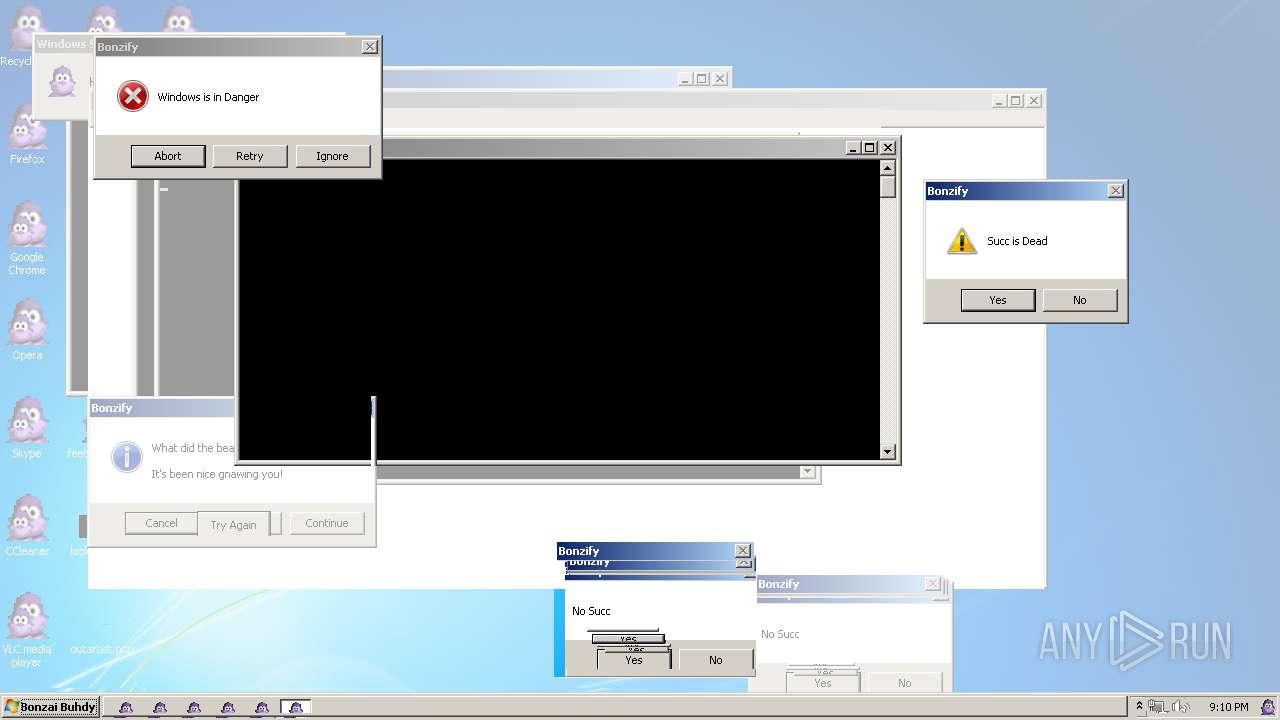Click No in the front No Succ dialog
1280x720 pixels.
[716, 660]
